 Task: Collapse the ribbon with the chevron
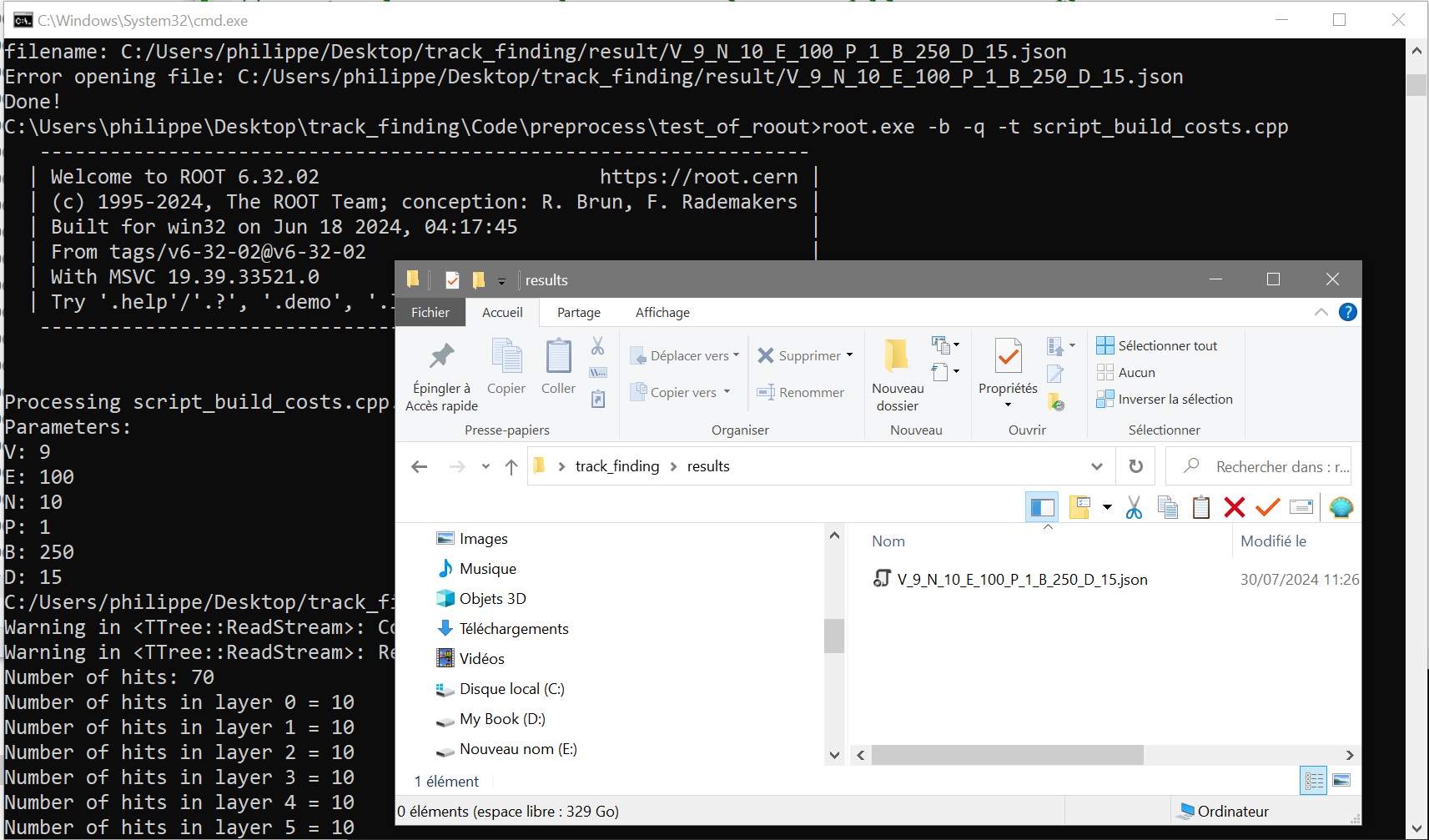coord(1321,312)
